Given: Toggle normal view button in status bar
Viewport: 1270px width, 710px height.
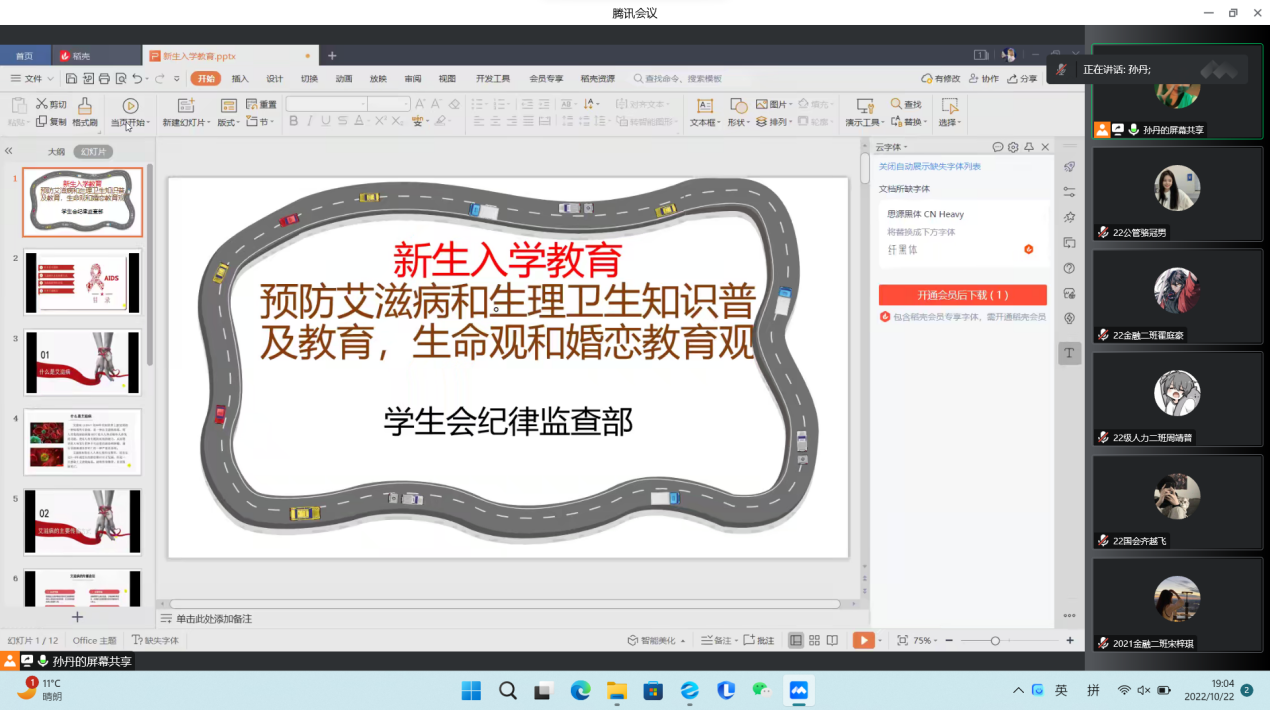Looking at the screenshot, I should (x=796, y=640).
